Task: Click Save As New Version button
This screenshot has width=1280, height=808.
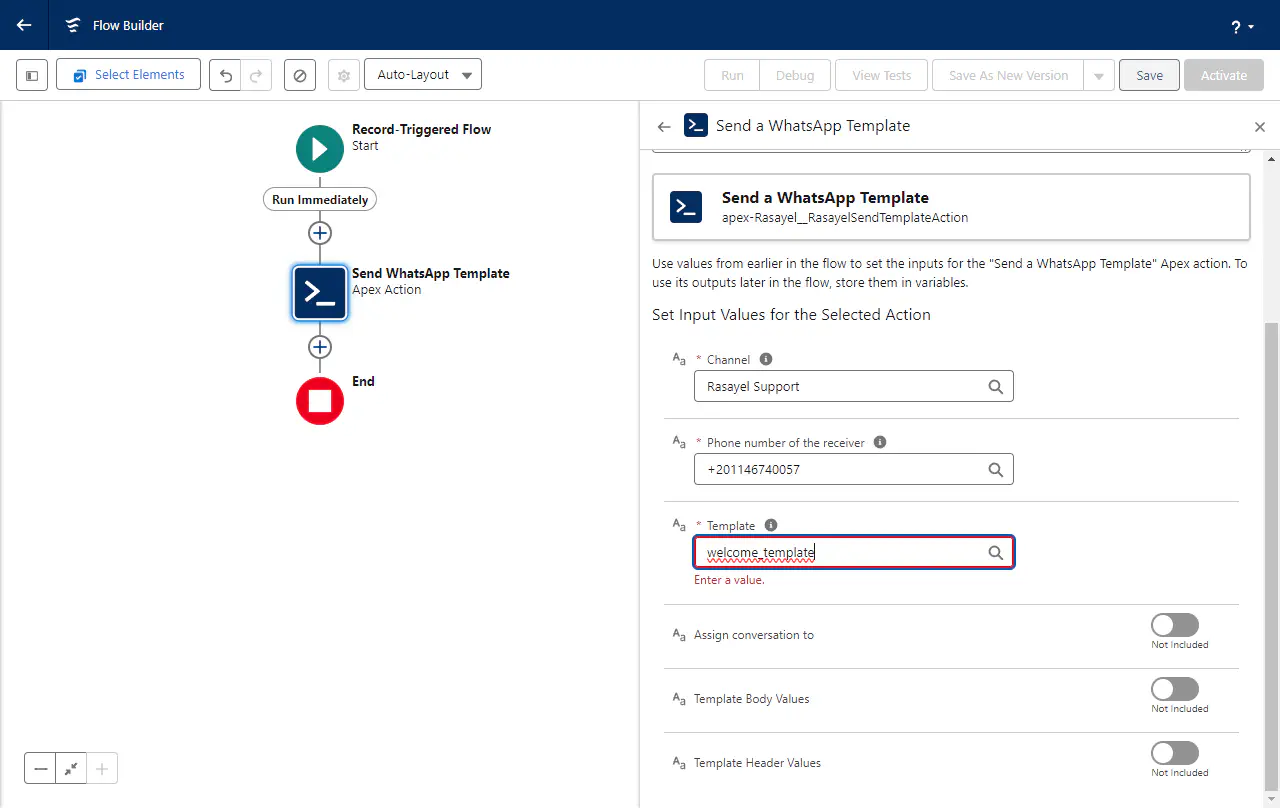Action: tap(1008, 75)
